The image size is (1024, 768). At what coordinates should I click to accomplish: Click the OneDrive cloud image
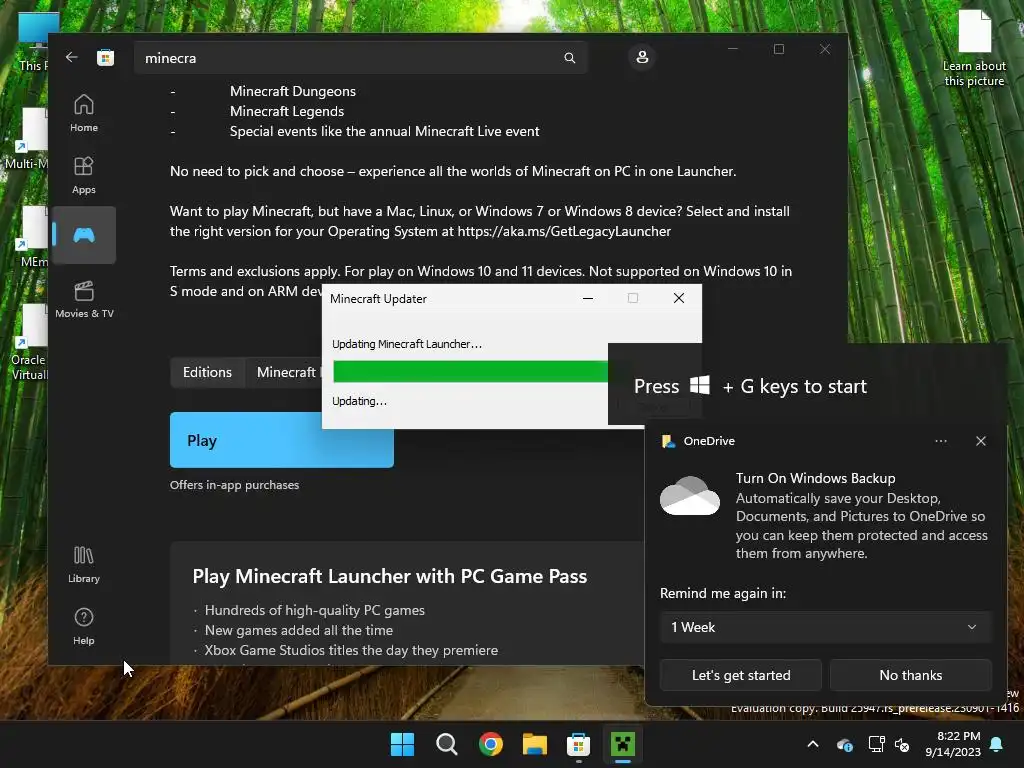coord(690,496)
